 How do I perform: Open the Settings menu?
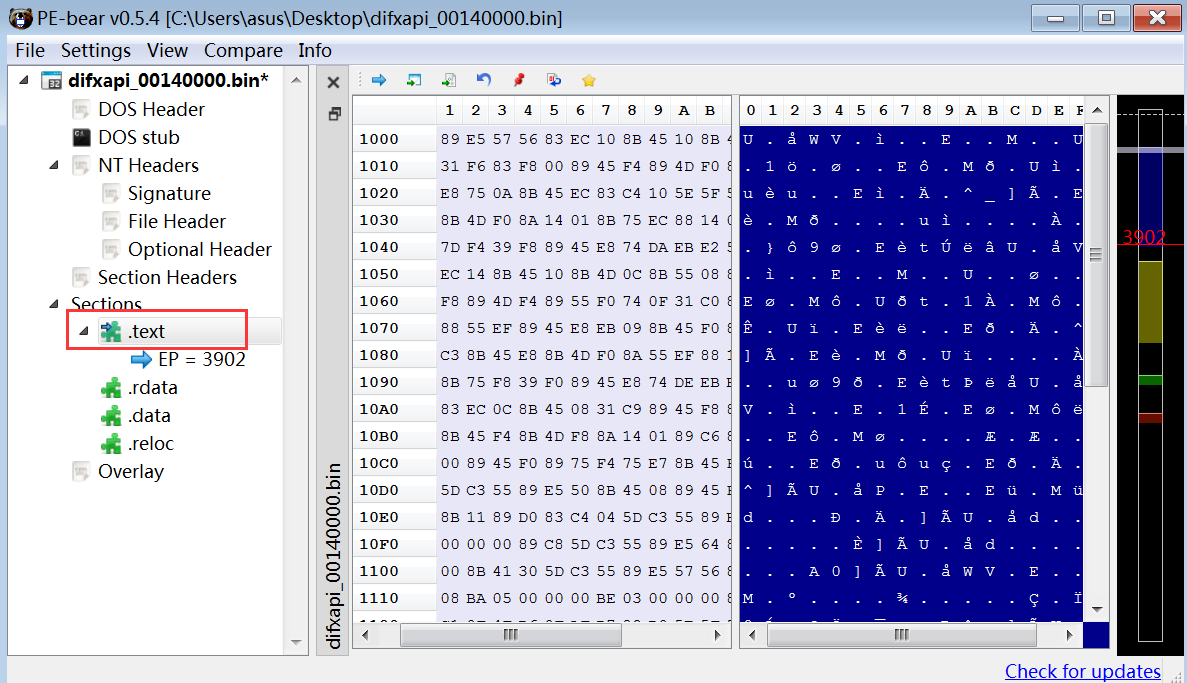[95, 50]
